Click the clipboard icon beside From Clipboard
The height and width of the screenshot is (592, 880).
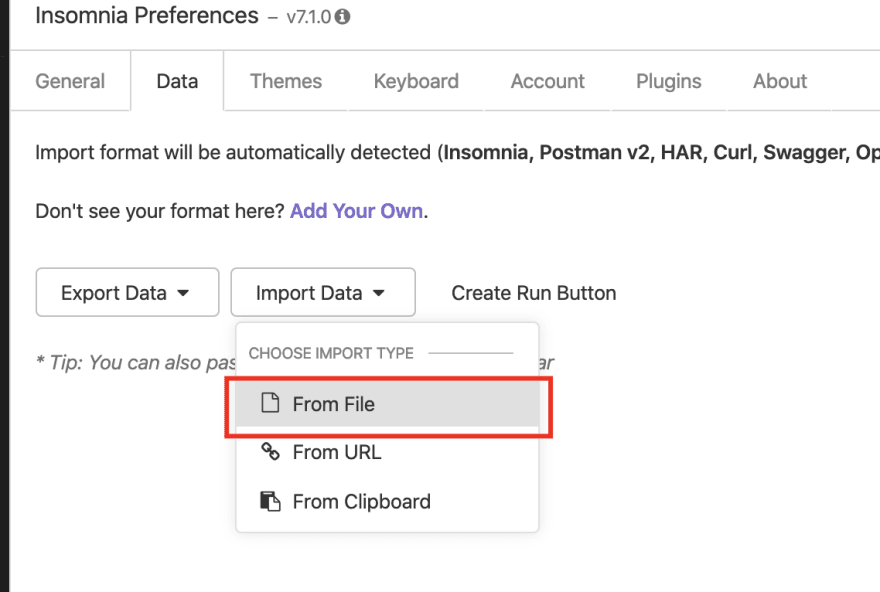pos(270,501)
